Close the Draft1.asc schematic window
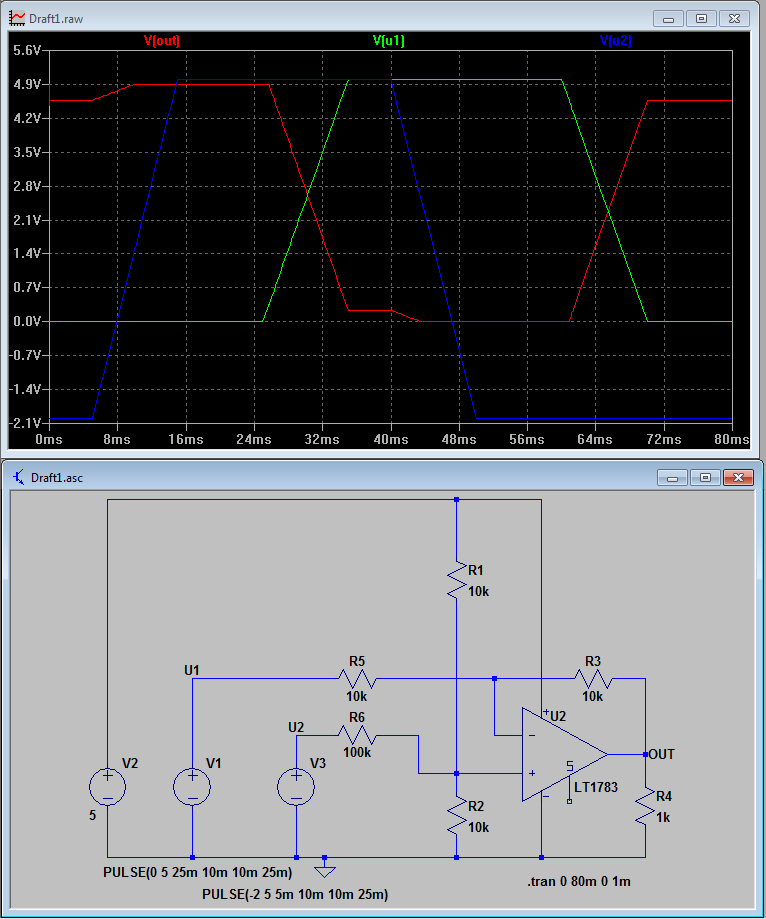 pyautogui.click(x=738, y=478)
